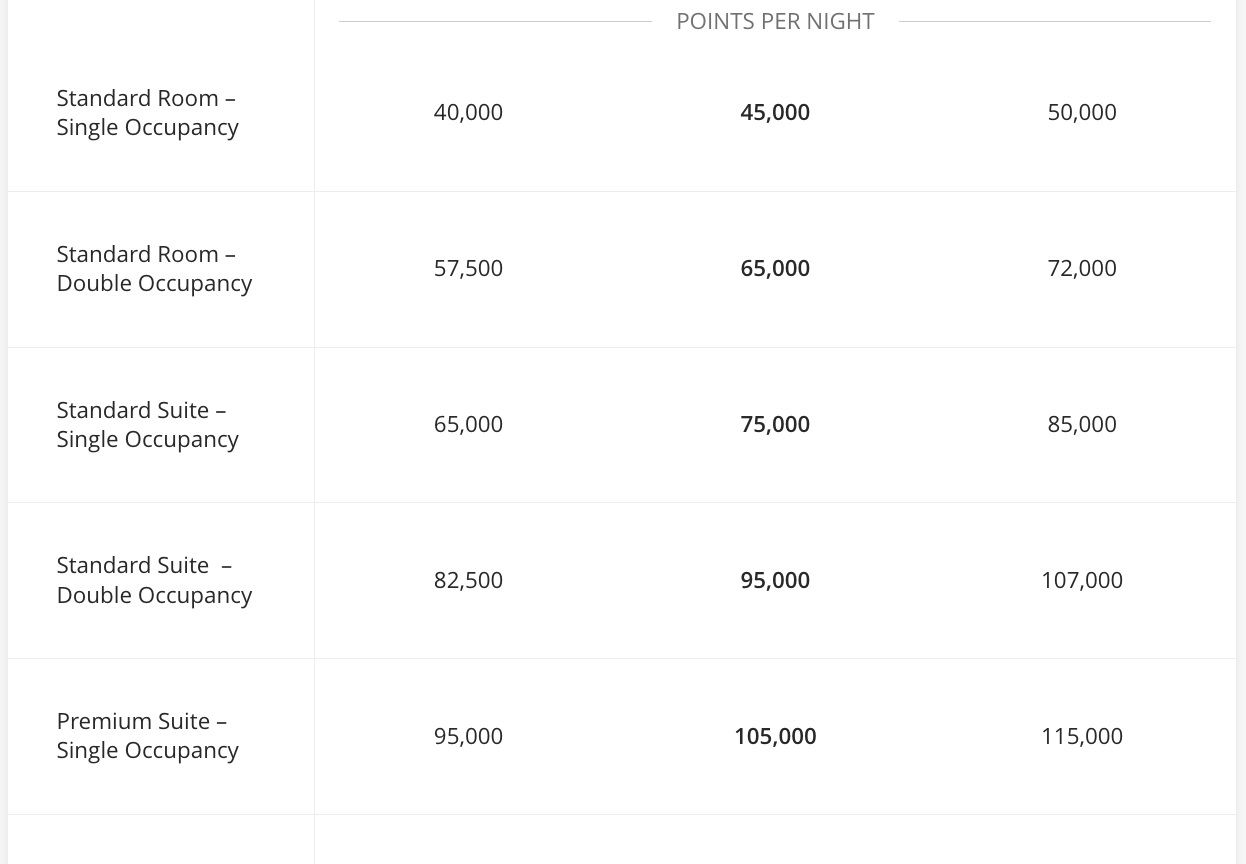Image resolution: width=1246 pixels, height=864 pixels.
Task: Select Standard Suite – Double Occupancy row label
Action: [x=154, y=580]
